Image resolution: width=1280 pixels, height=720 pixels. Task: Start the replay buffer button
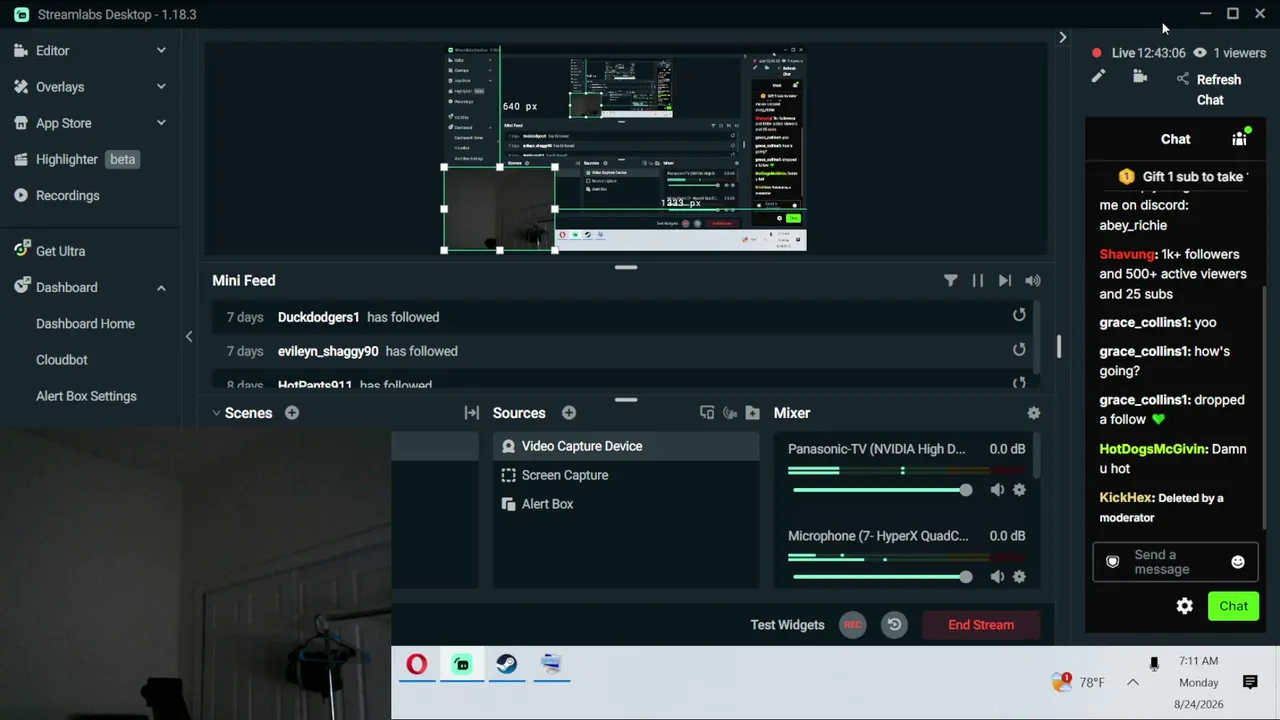point(894,625)
